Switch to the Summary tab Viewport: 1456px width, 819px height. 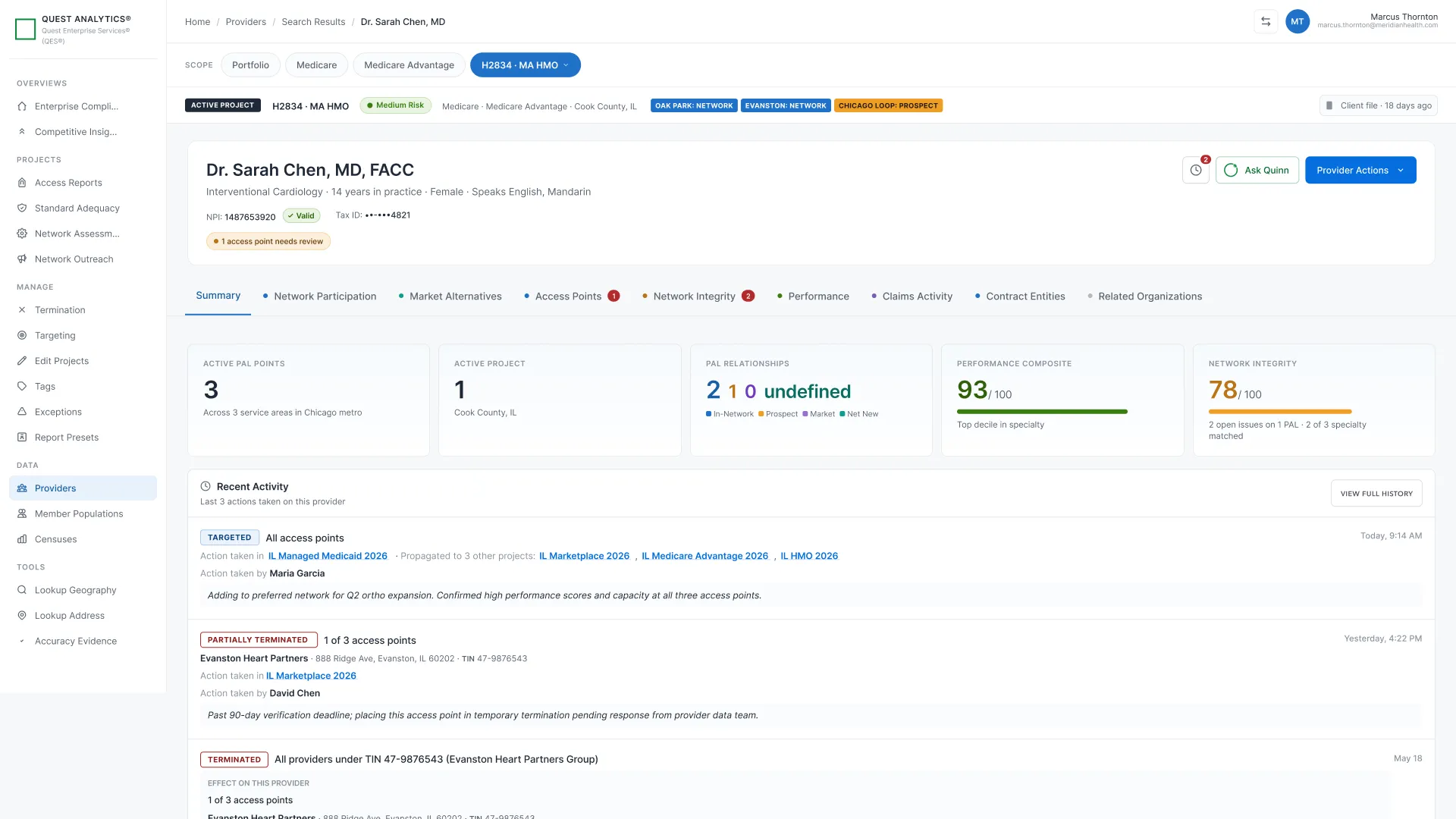218,296
